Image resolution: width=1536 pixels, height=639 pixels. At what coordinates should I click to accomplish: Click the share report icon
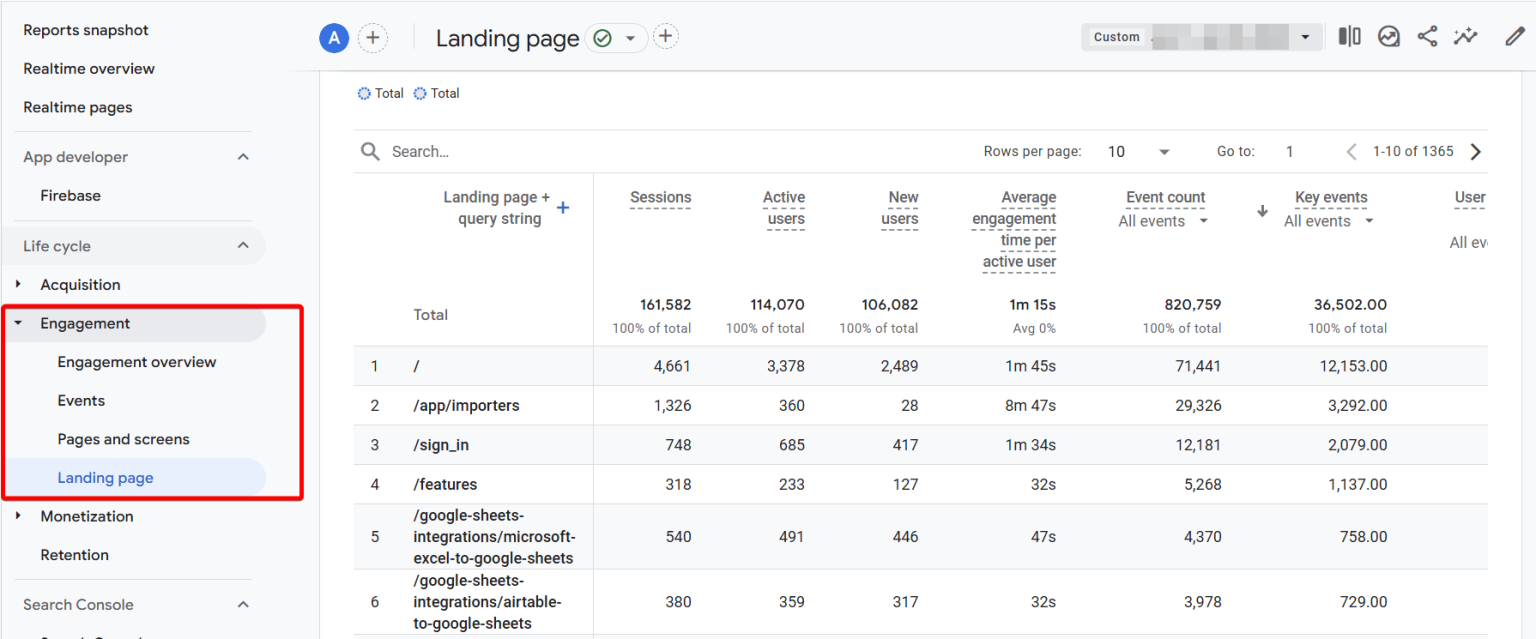coord(1427,37)
